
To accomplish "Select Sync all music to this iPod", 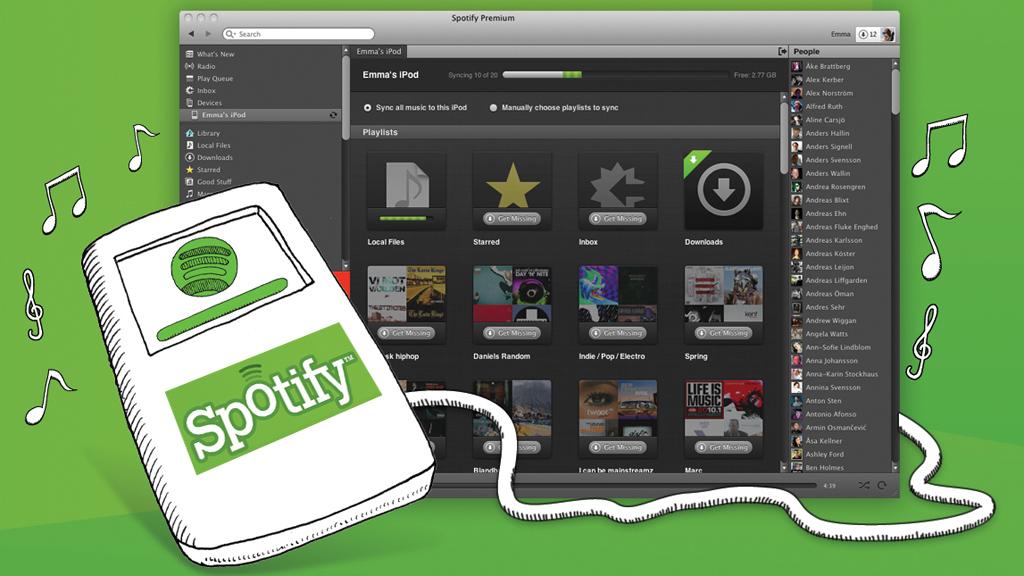I will [x=368, y=107].
